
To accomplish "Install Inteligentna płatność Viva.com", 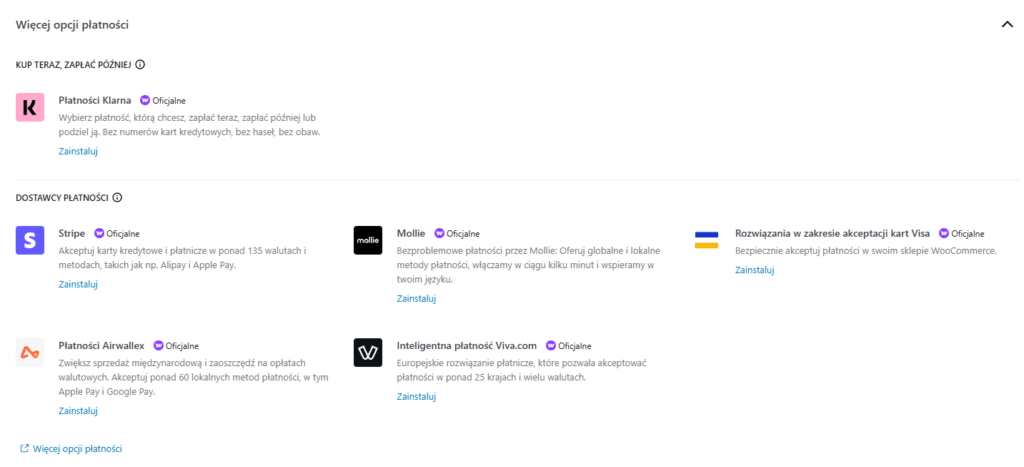I will point(416,397).
